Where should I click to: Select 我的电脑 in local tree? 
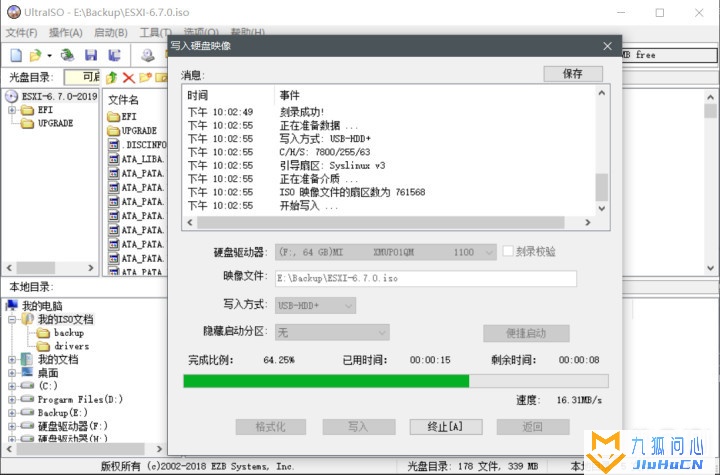pyautogui.click(x=42, y=306)
